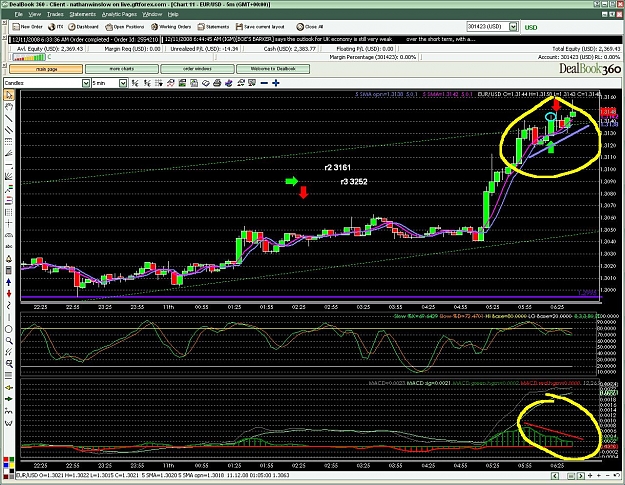Click the Order completed news message

[x=85, y=39]
